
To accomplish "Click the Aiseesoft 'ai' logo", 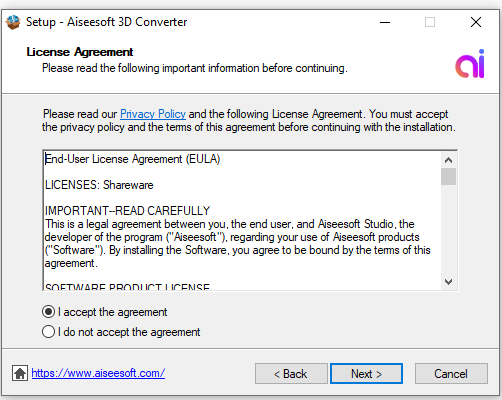I will pos(470,64).
